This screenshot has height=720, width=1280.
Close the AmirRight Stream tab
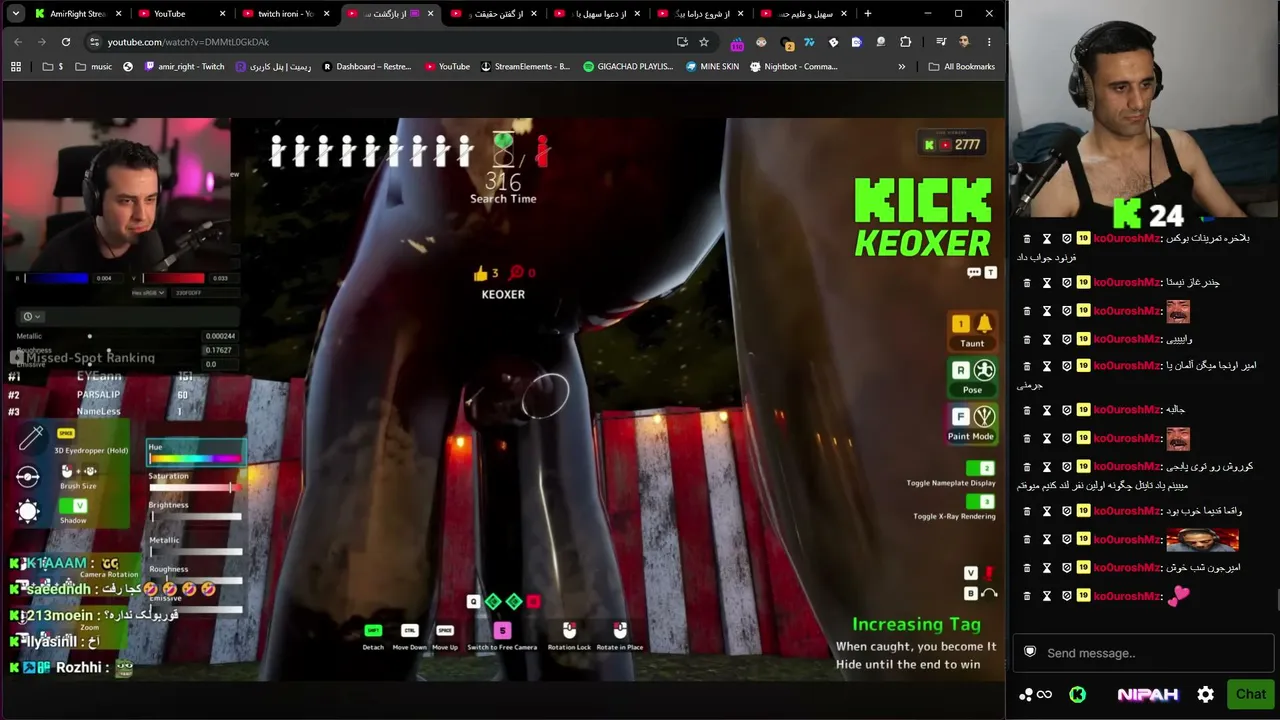click(x=118, y=14)
